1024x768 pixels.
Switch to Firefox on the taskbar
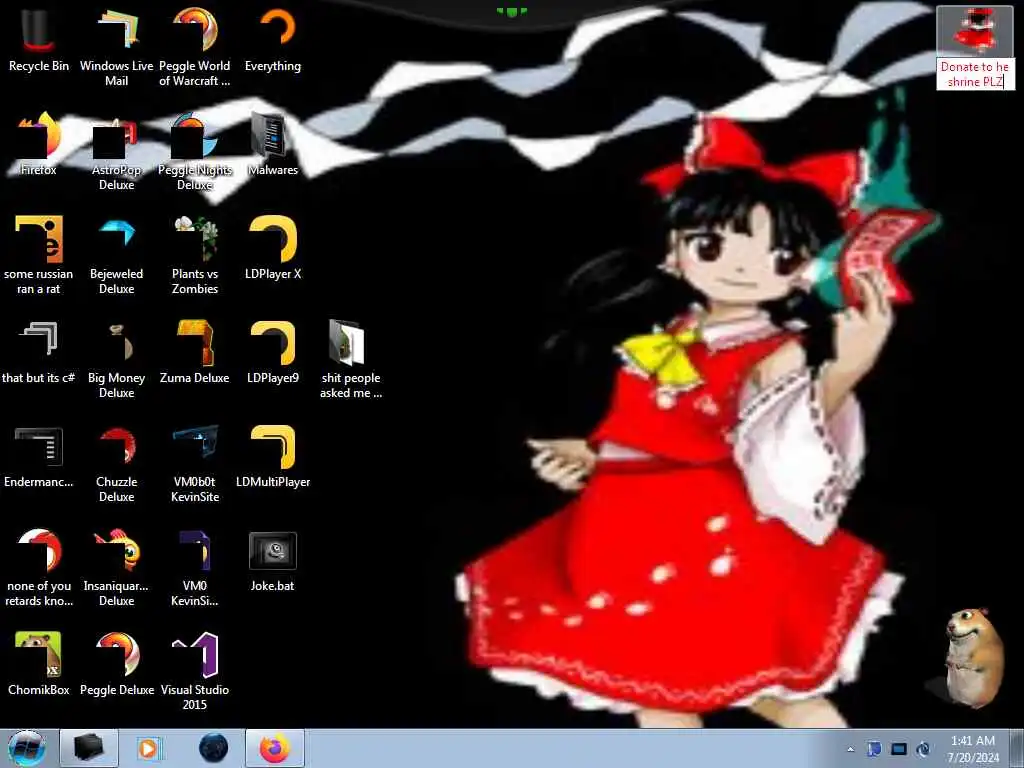point(275,748)
